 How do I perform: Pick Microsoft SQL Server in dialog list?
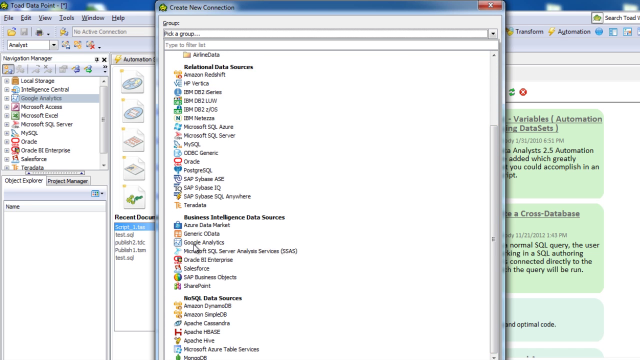(209, 136)
